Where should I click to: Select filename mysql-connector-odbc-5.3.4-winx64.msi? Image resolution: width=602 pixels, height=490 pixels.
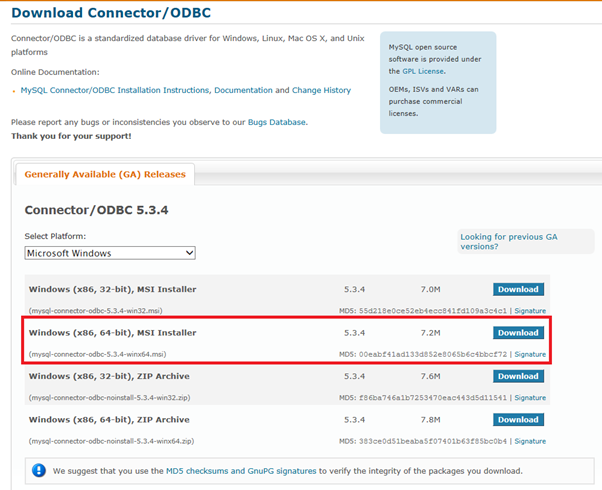[x=98, y=354]
